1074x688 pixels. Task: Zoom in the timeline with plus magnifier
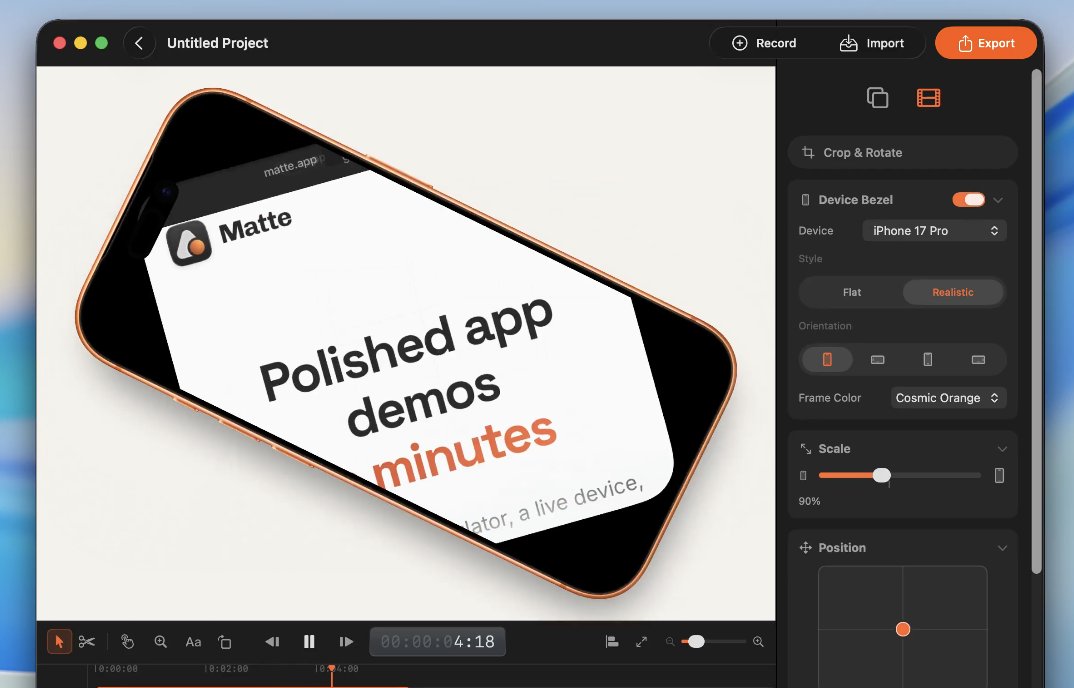click(x=758, y=641)
